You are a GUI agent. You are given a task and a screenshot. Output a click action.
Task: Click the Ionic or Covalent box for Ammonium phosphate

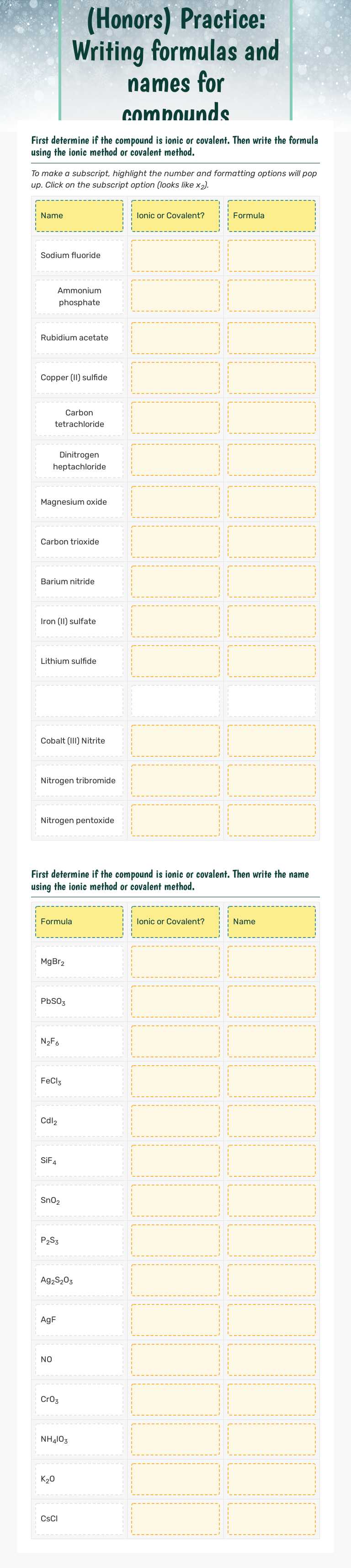[x=175, y=296]
